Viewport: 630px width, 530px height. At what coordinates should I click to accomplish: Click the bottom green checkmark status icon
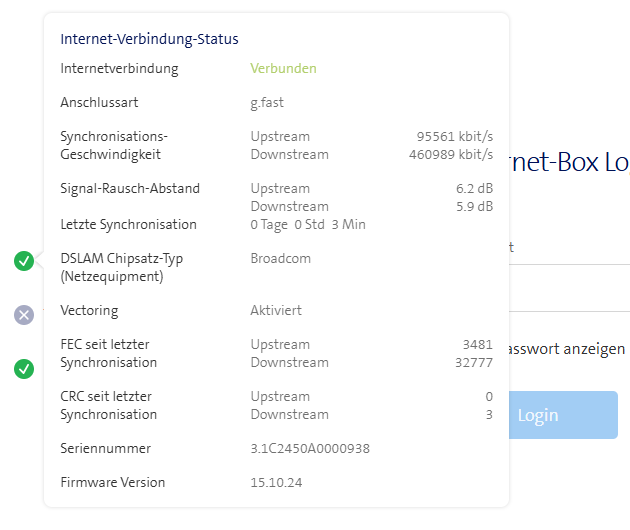(x=24, y=369)
